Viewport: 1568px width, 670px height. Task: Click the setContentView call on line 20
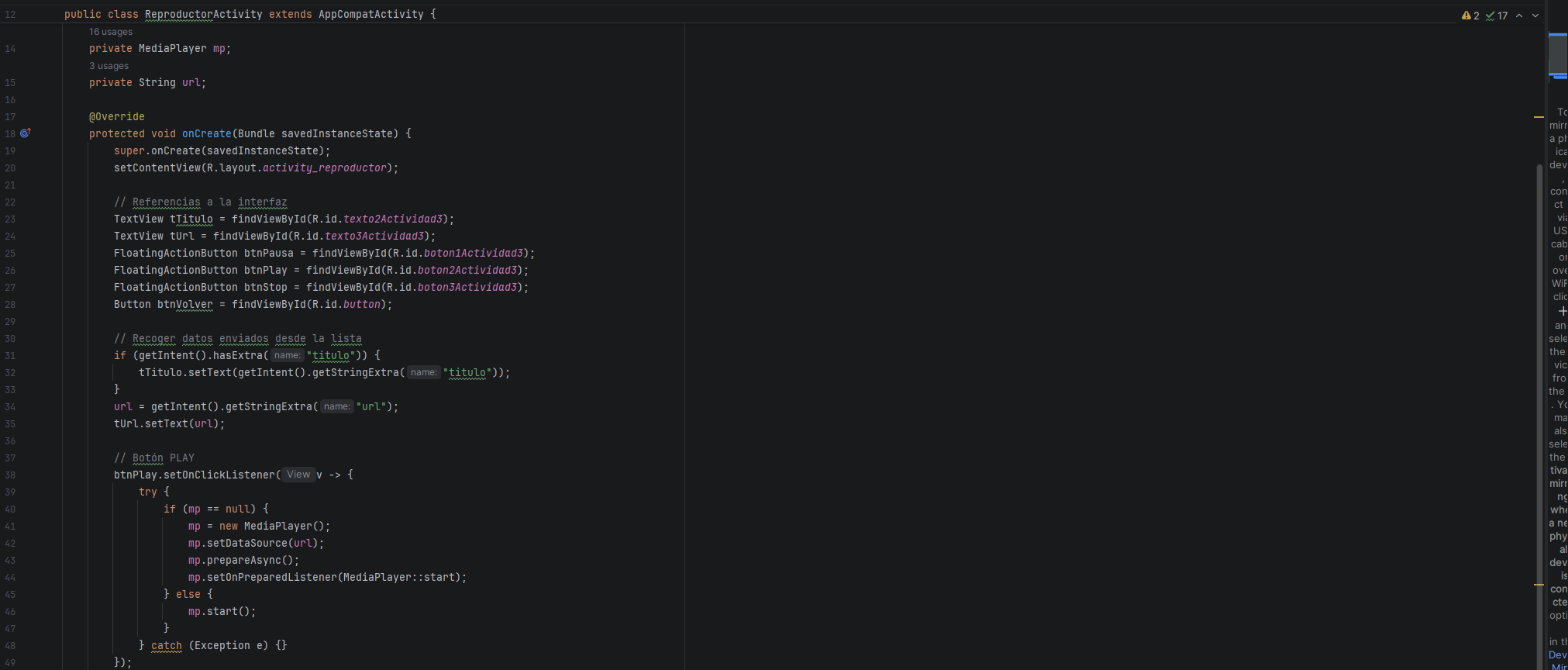(x=157, y=168)
